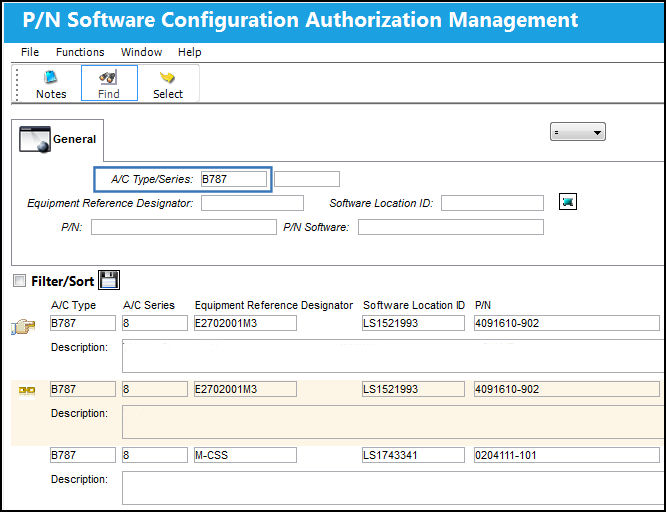Select first row E2702001M3 designator cell
The width and height of the screenshot is (666, 512).
coord(245,323)
